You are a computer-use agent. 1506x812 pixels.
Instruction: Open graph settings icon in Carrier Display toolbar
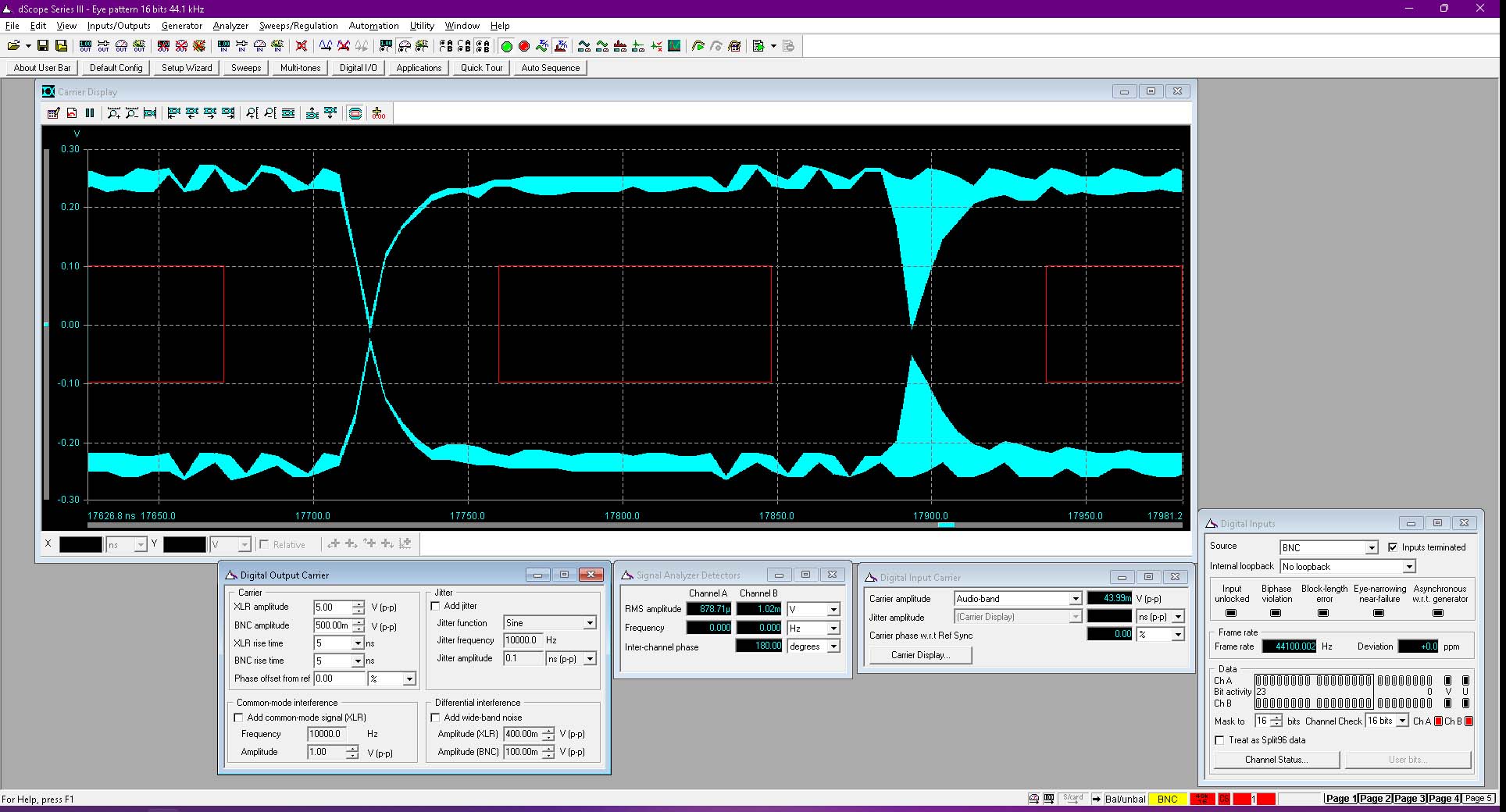coord(53,113)
